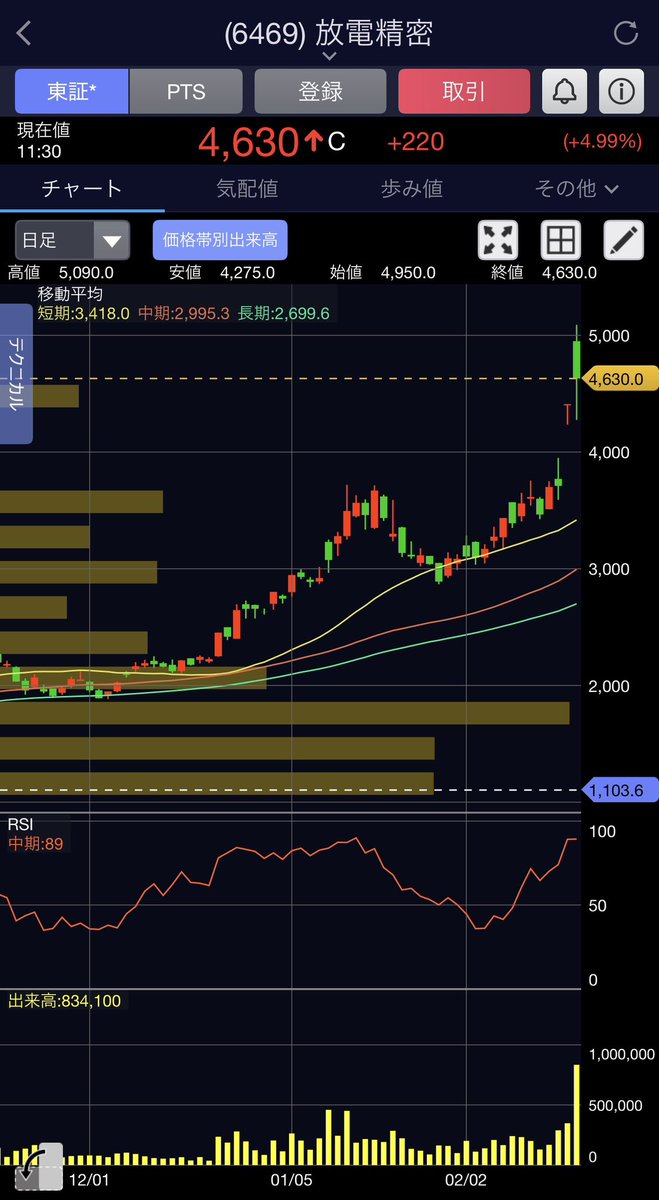Open stock information icon
The image size is (659, 1200).
pos(621,91)
